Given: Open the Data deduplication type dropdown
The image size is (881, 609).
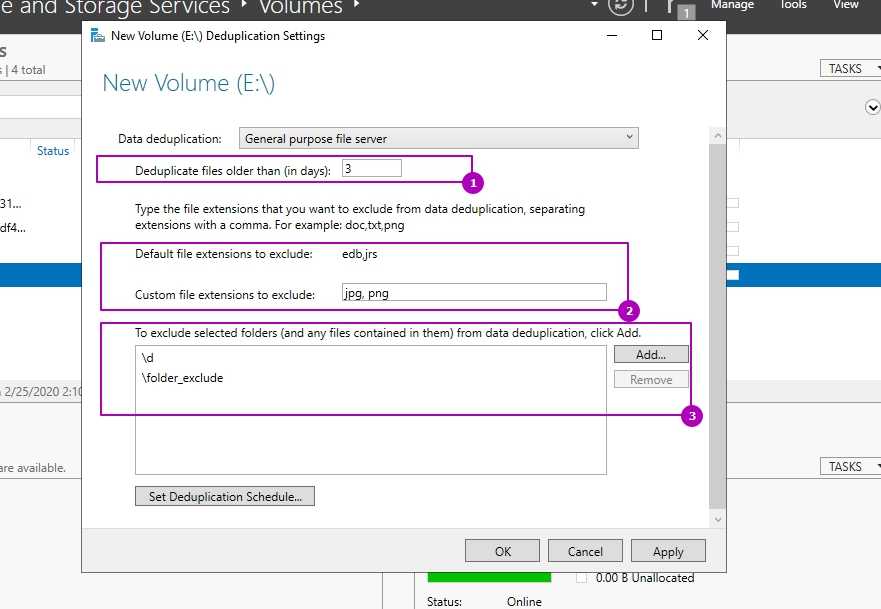Looking at the screenshot, I should (x=438, y=138).
